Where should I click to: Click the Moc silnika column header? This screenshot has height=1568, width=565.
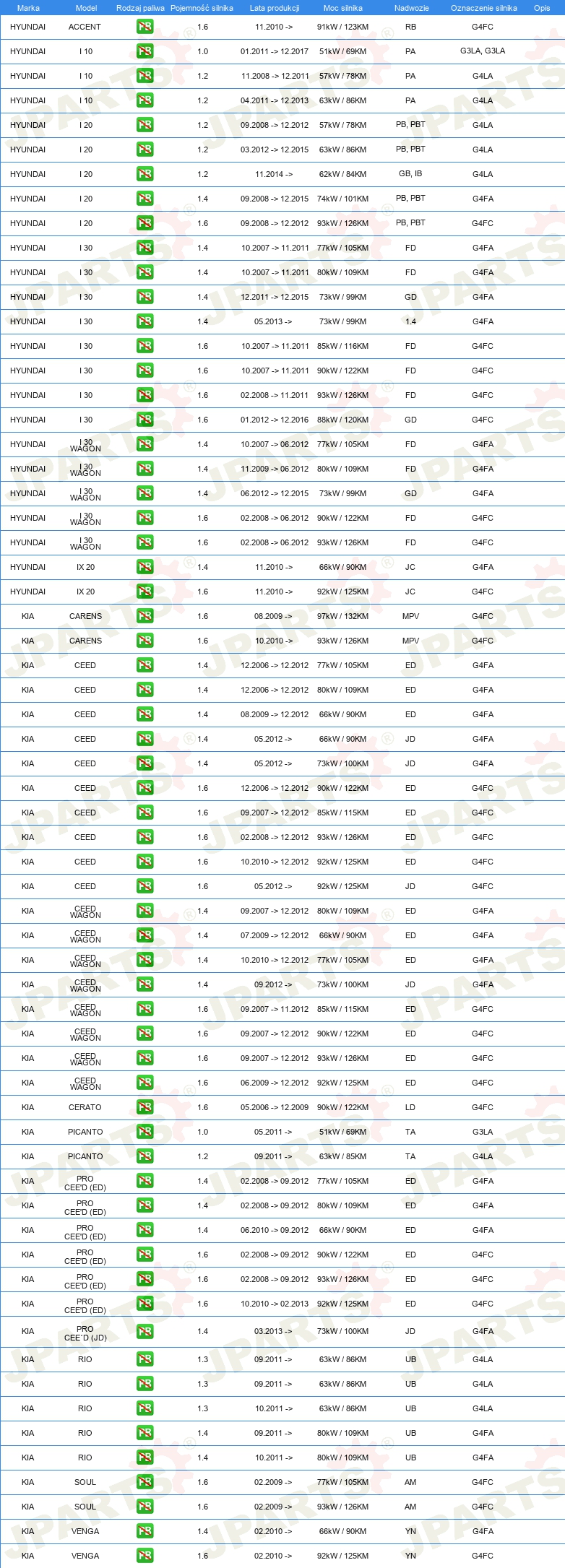(343, 8)
